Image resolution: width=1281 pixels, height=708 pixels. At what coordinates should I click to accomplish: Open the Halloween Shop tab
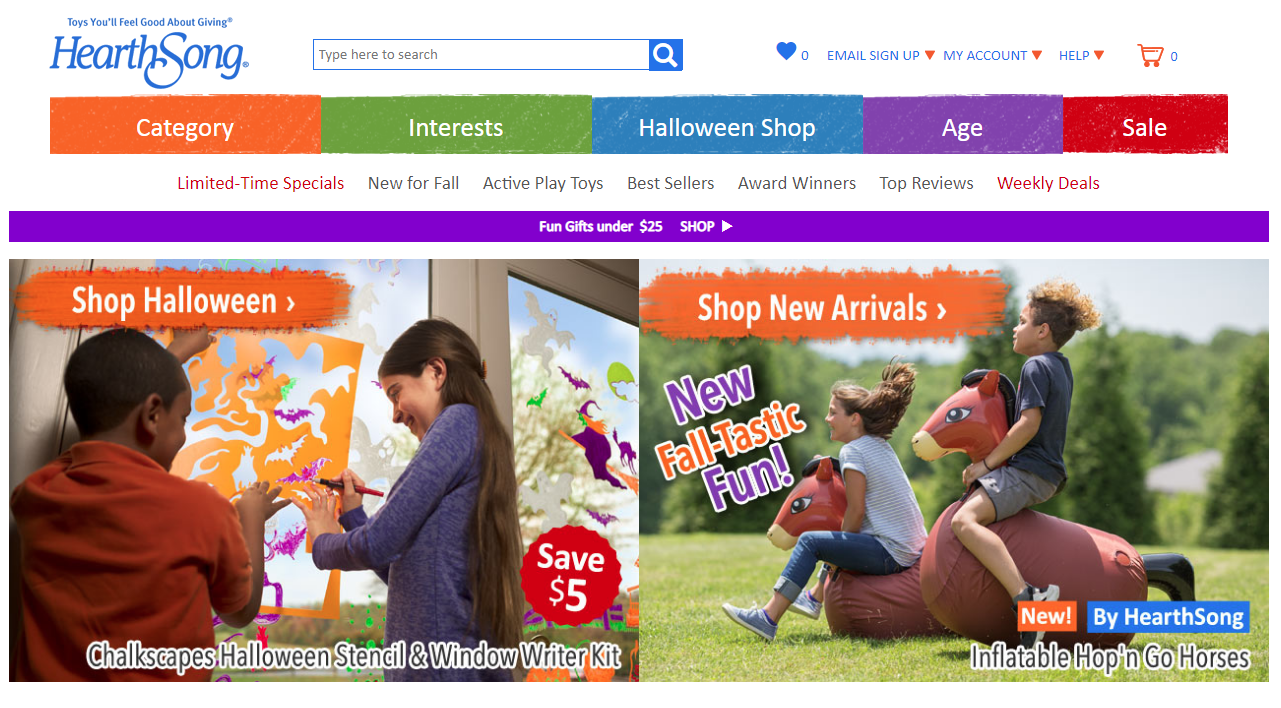pos(727,125)
